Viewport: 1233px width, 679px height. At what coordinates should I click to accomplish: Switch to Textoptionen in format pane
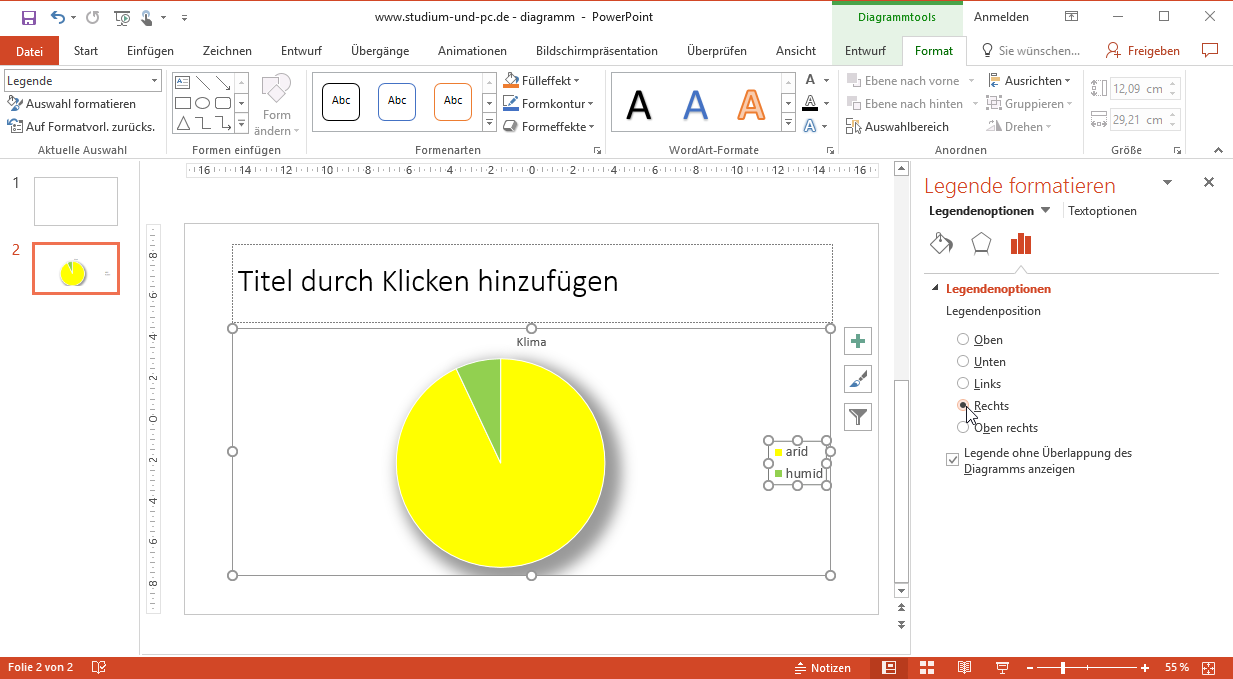(1102, 211)
